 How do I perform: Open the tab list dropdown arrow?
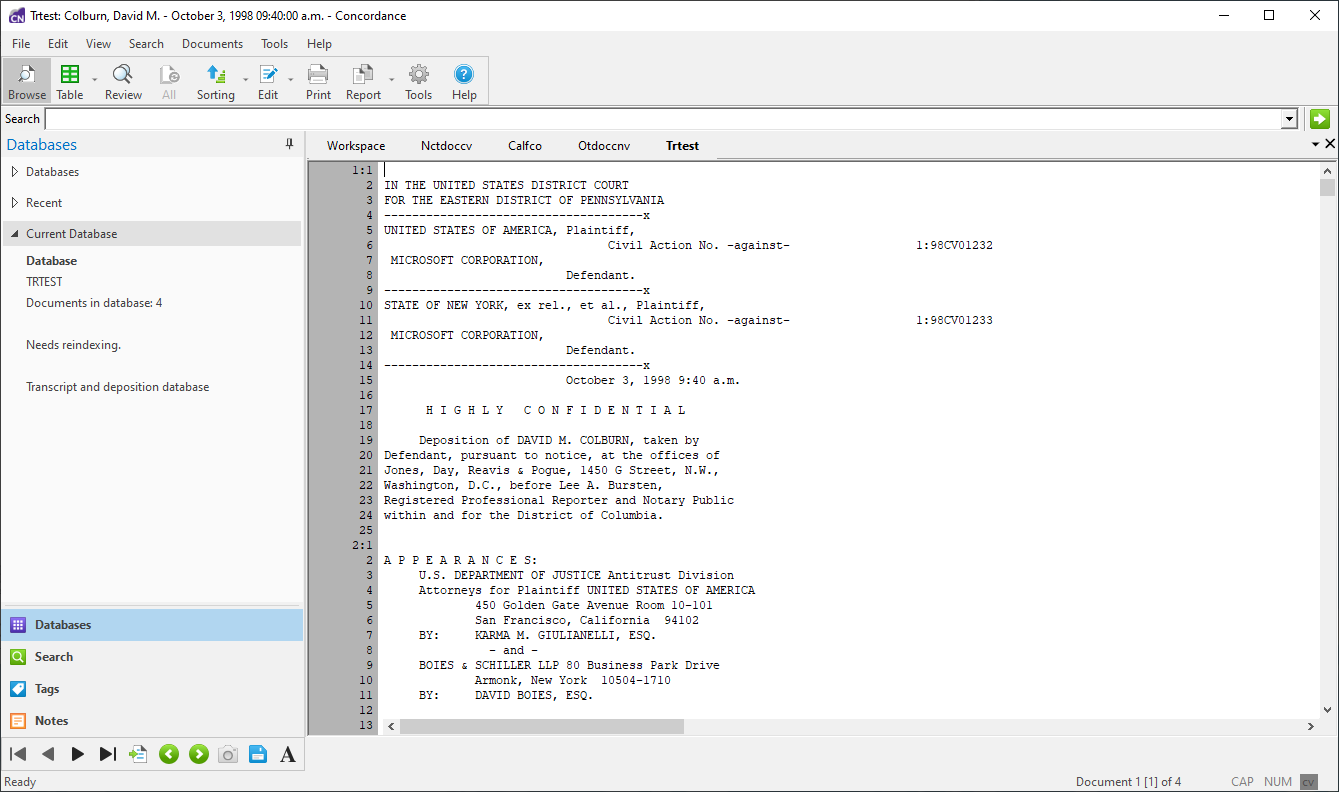1316,145
